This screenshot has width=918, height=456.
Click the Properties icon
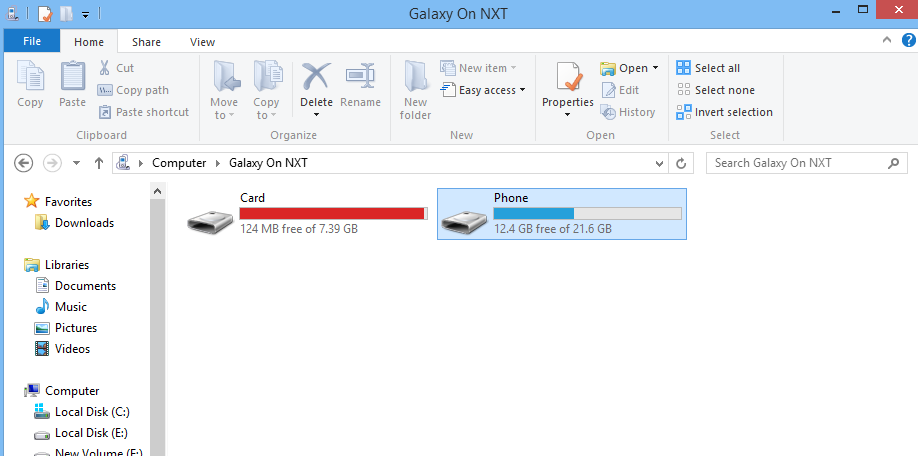click(x=568, y=77)
